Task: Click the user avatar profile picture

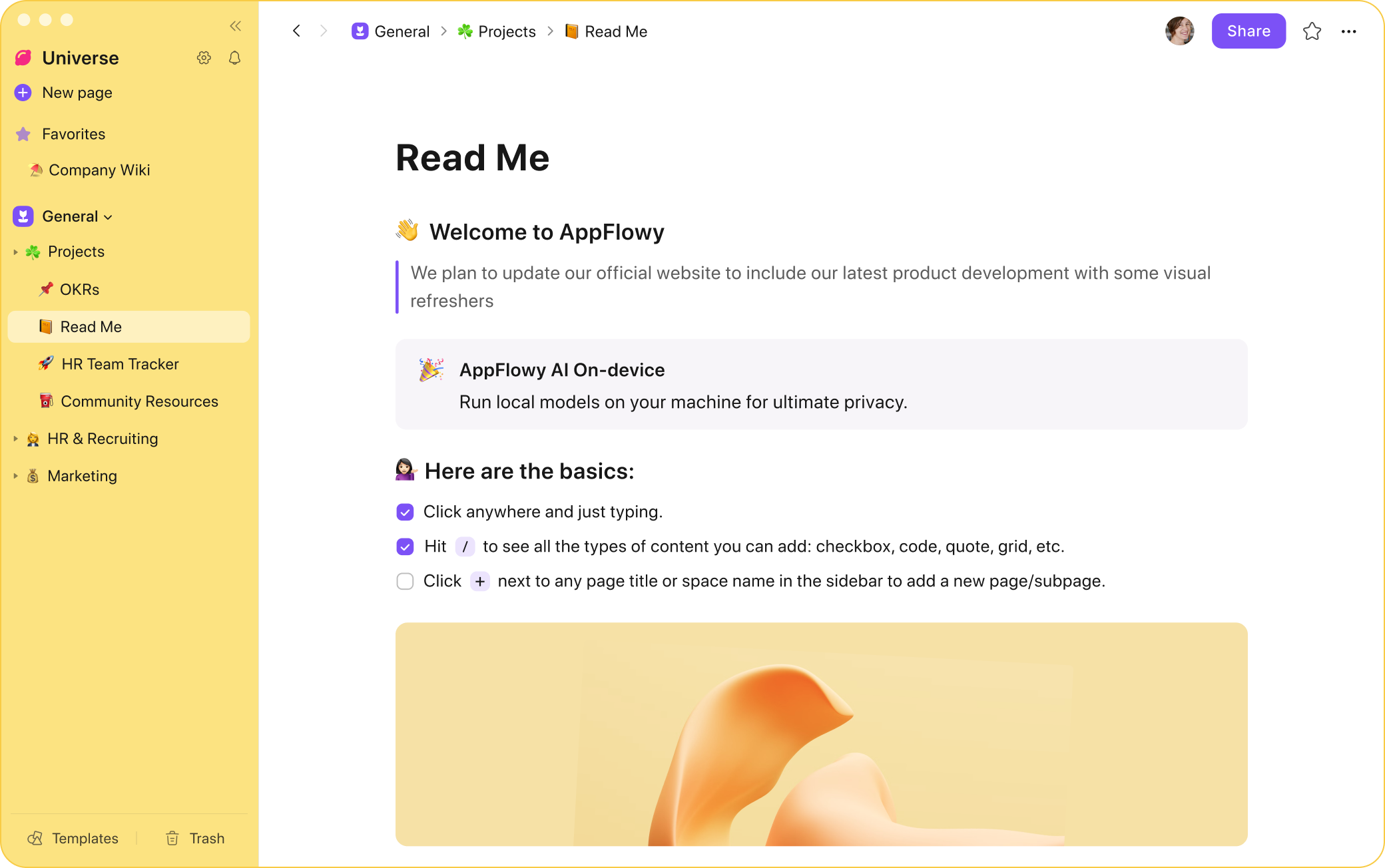Action: (1183, 31)
